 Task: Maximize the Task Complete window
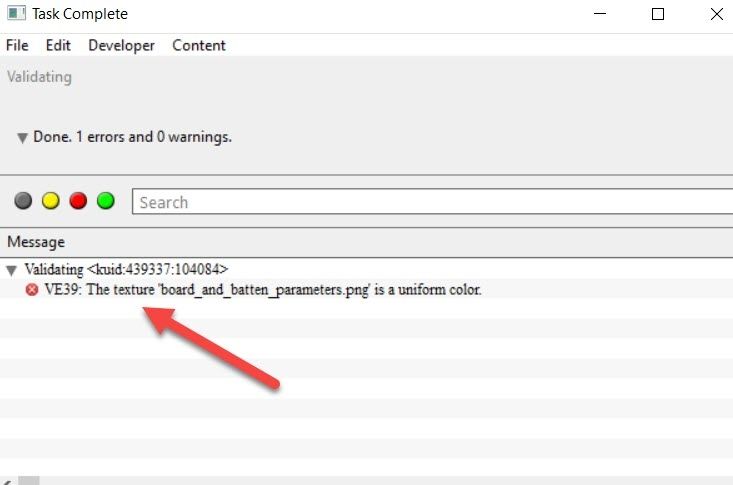(x=657, y=14)
